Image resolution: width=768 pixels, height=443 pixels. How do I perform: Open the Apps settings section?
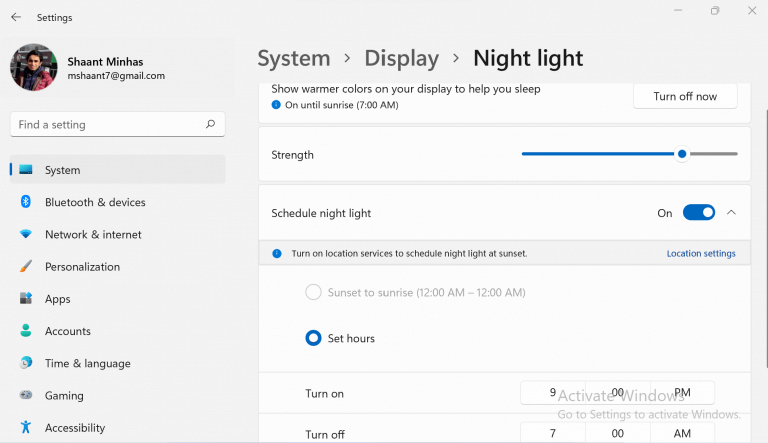point(57,299)
